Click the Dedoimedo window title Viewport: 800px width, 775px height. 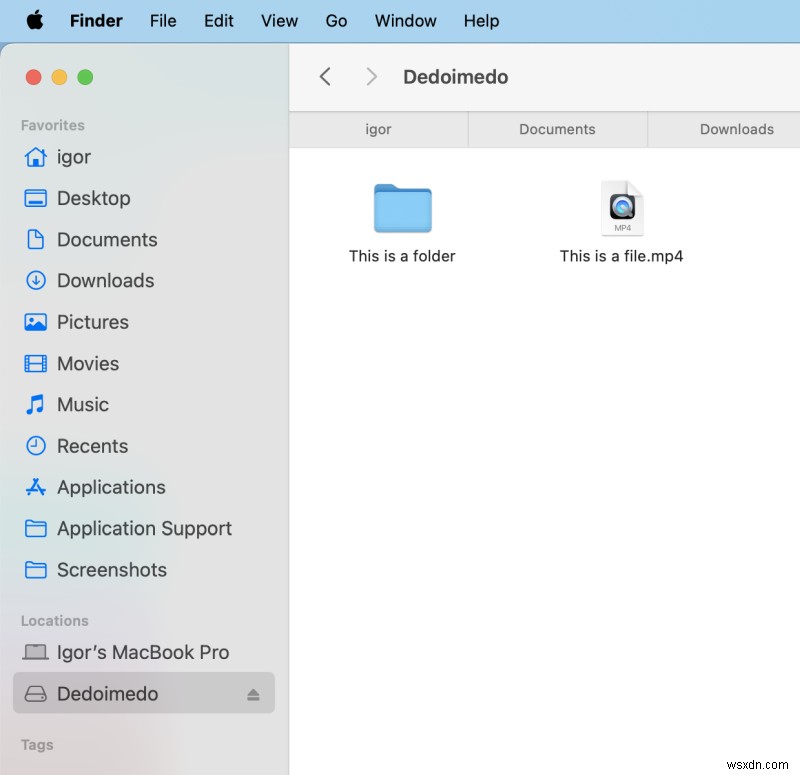click(x=456, y=77)
